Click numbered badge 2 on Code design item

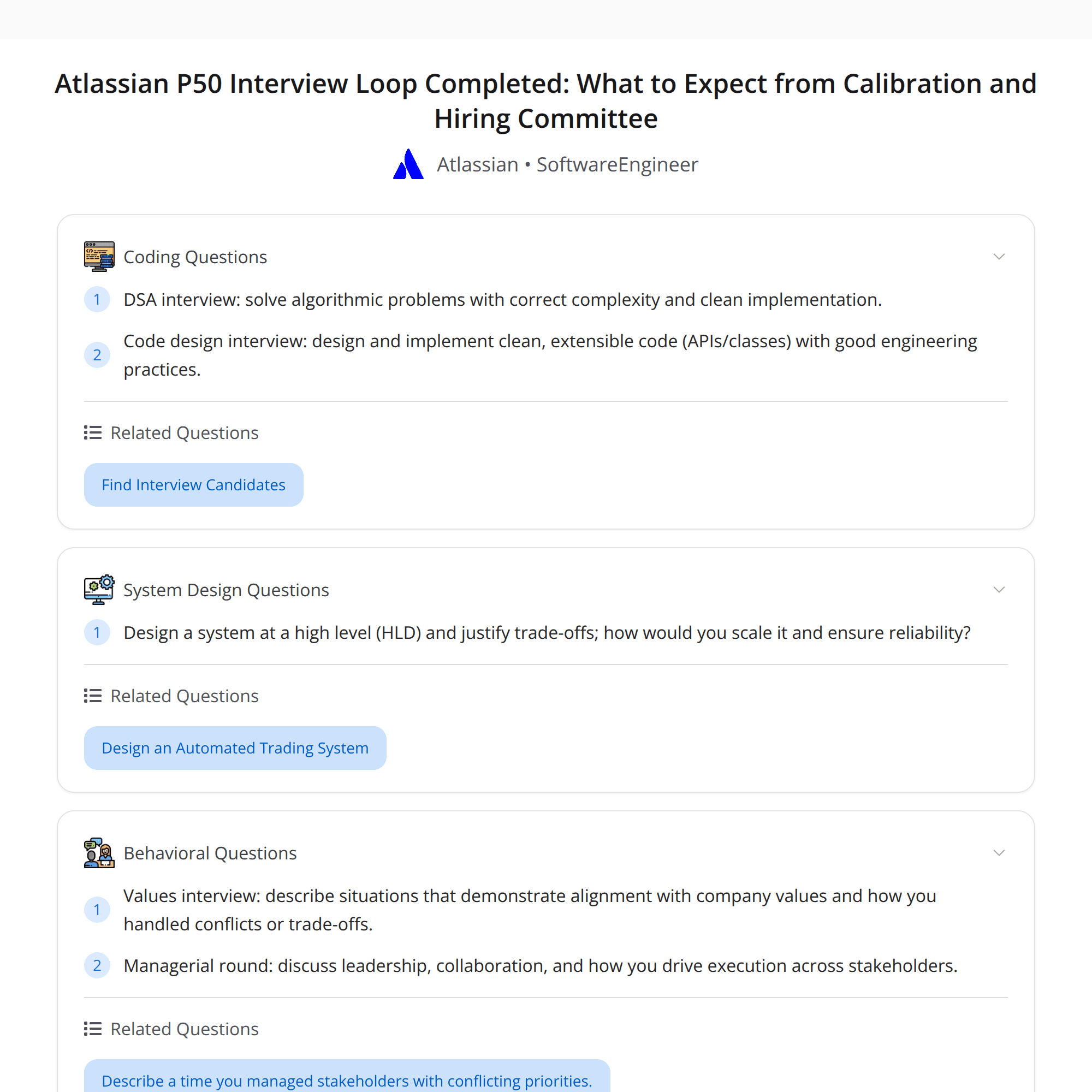click(x=97, y=355)
